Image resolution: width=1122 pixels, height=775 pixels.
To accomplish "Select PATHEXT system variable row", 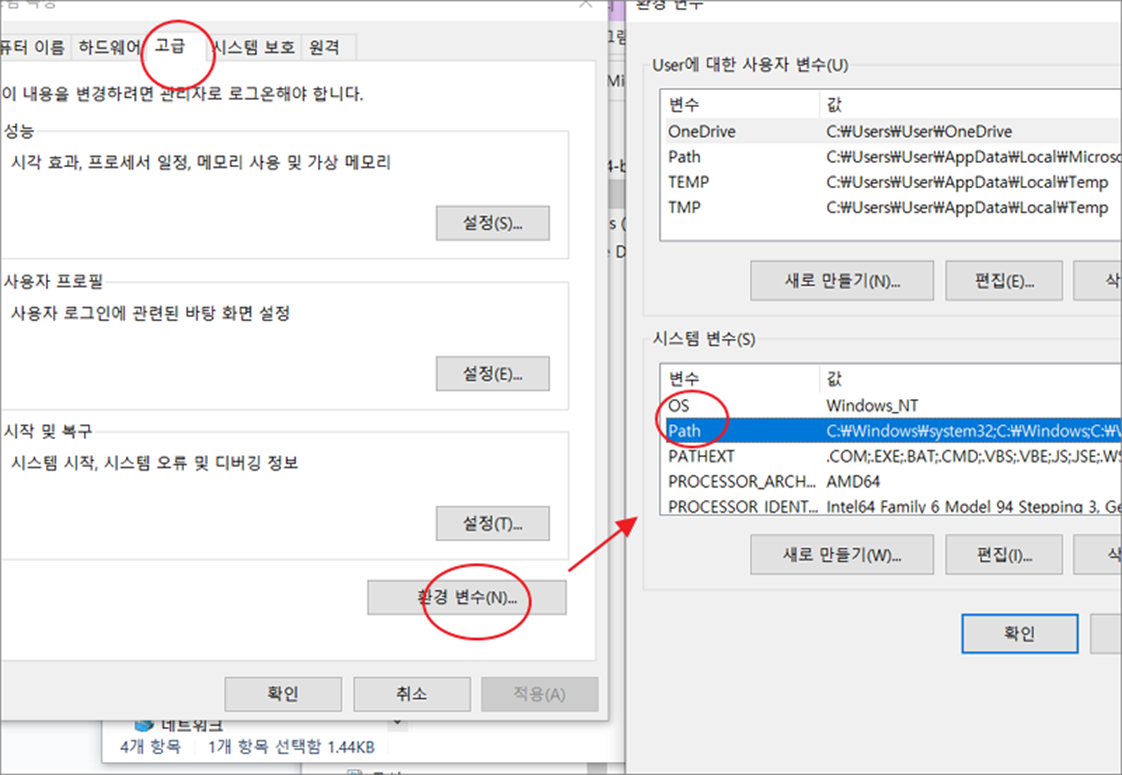I will coord(890,456).
